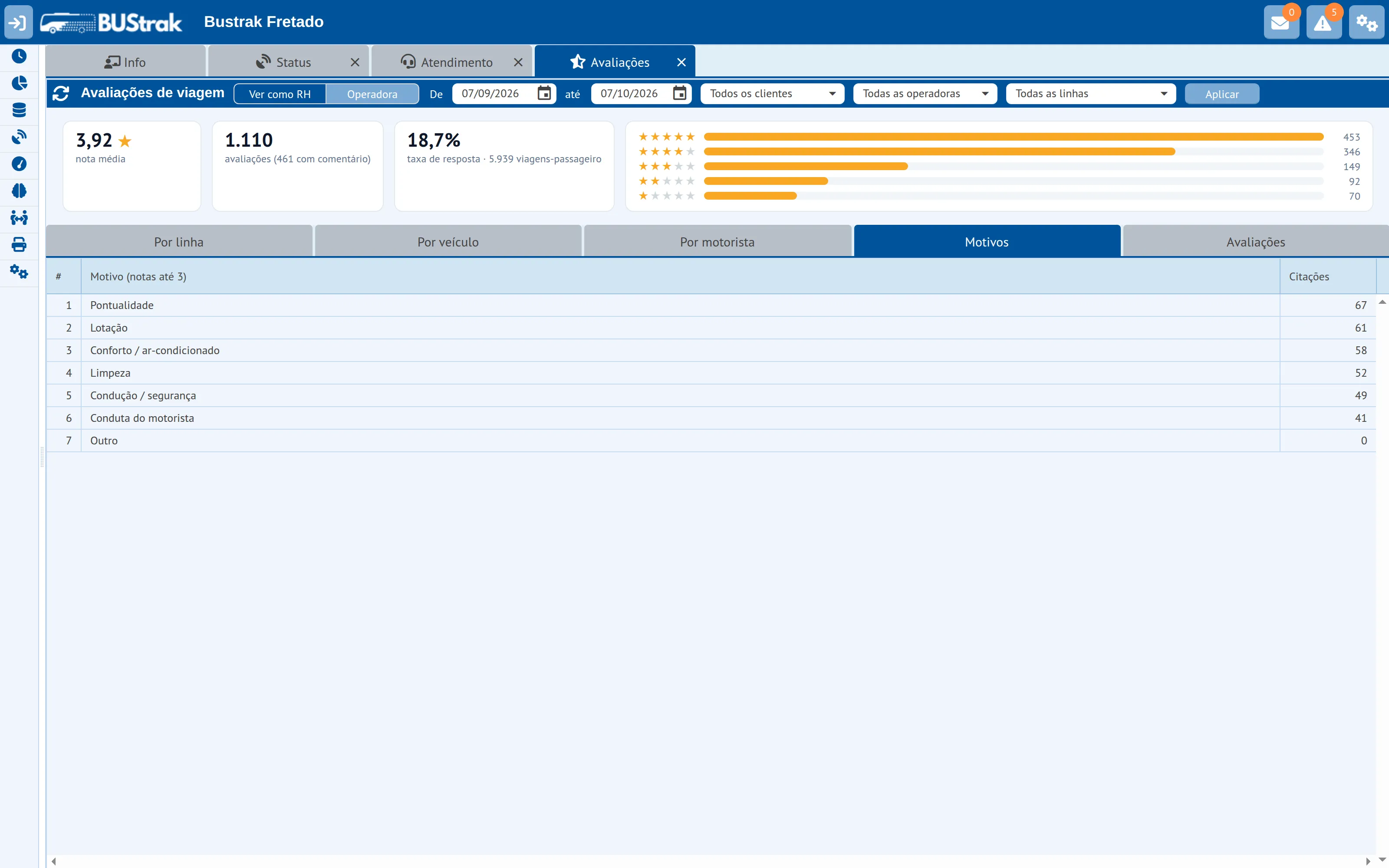The image size is (1389, 868).
Task: Close the Avaliações top tab
Action: tap(681, 62)
